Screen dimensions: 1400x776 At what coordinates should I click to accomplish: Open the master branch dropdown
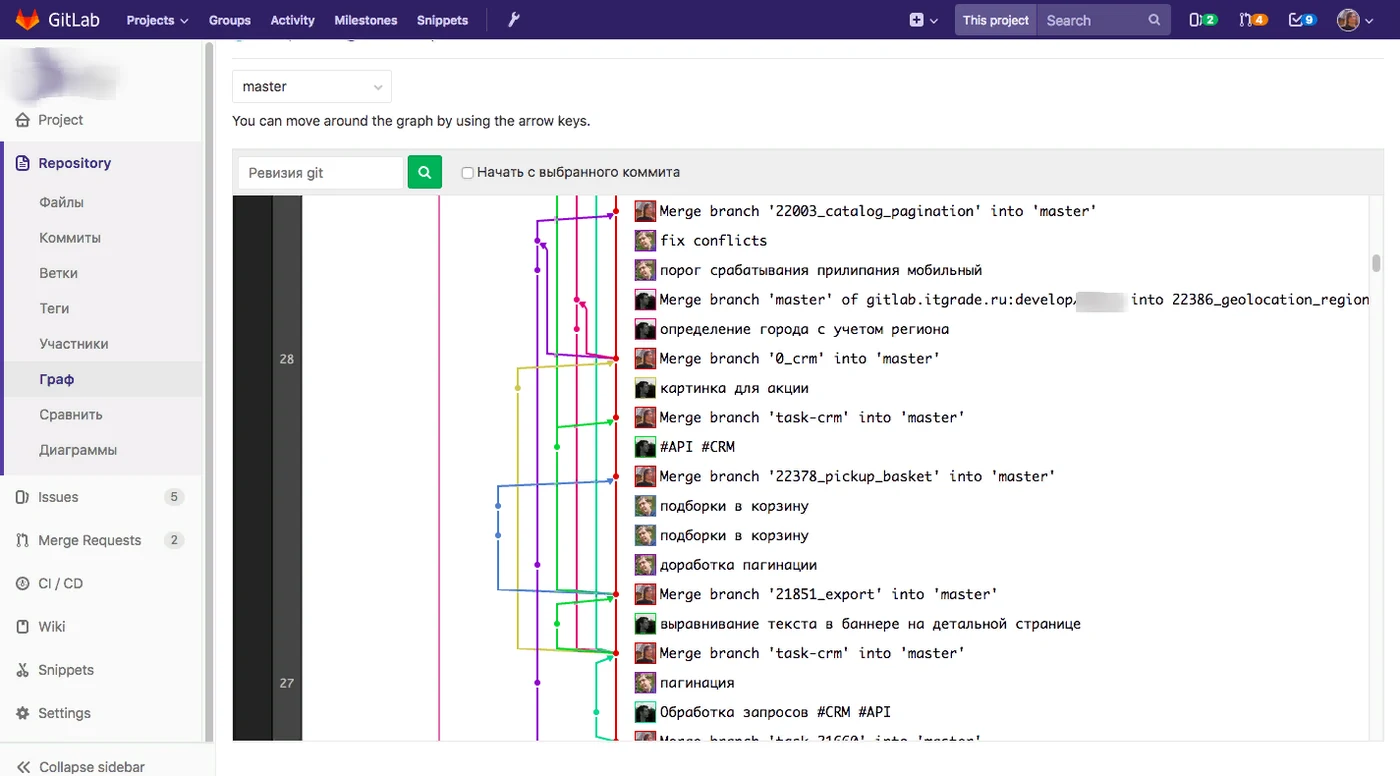312,87
